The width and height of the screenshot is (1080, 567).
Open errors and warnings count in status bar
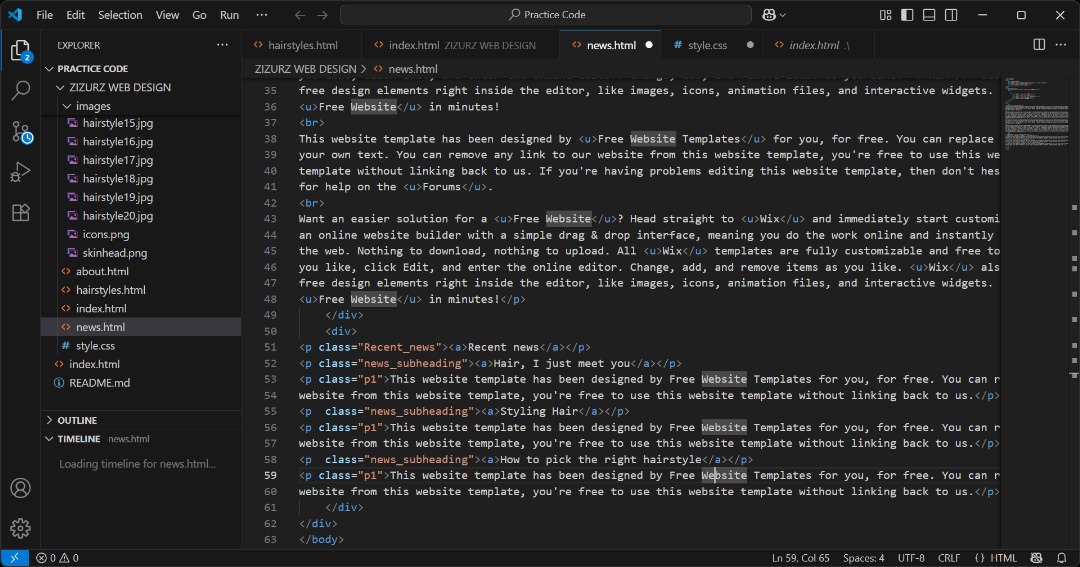tap(57, 558)
